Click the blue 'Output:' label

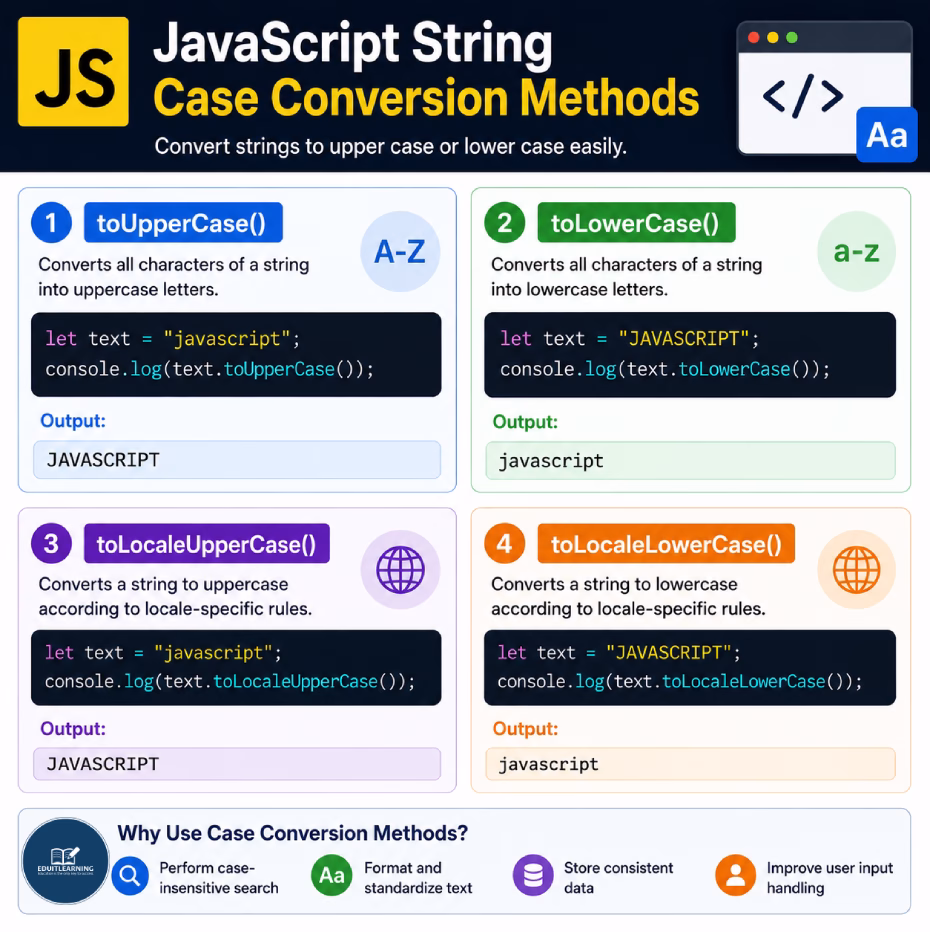[x=72, y=421]
